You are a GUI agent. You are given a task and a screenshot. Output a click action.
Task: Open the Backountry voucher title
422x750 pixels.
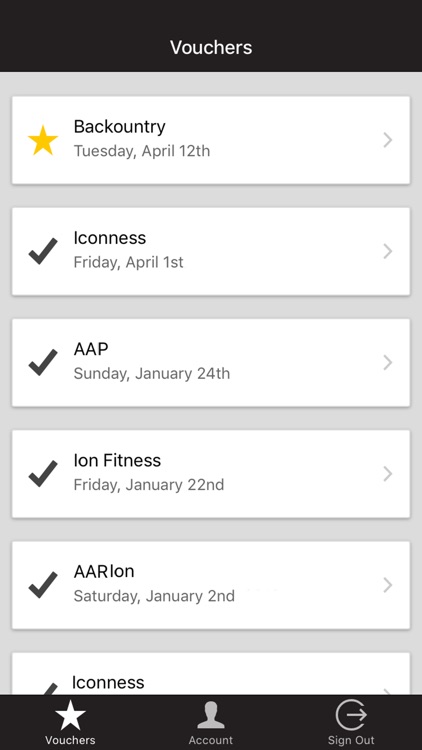(120, 127)
